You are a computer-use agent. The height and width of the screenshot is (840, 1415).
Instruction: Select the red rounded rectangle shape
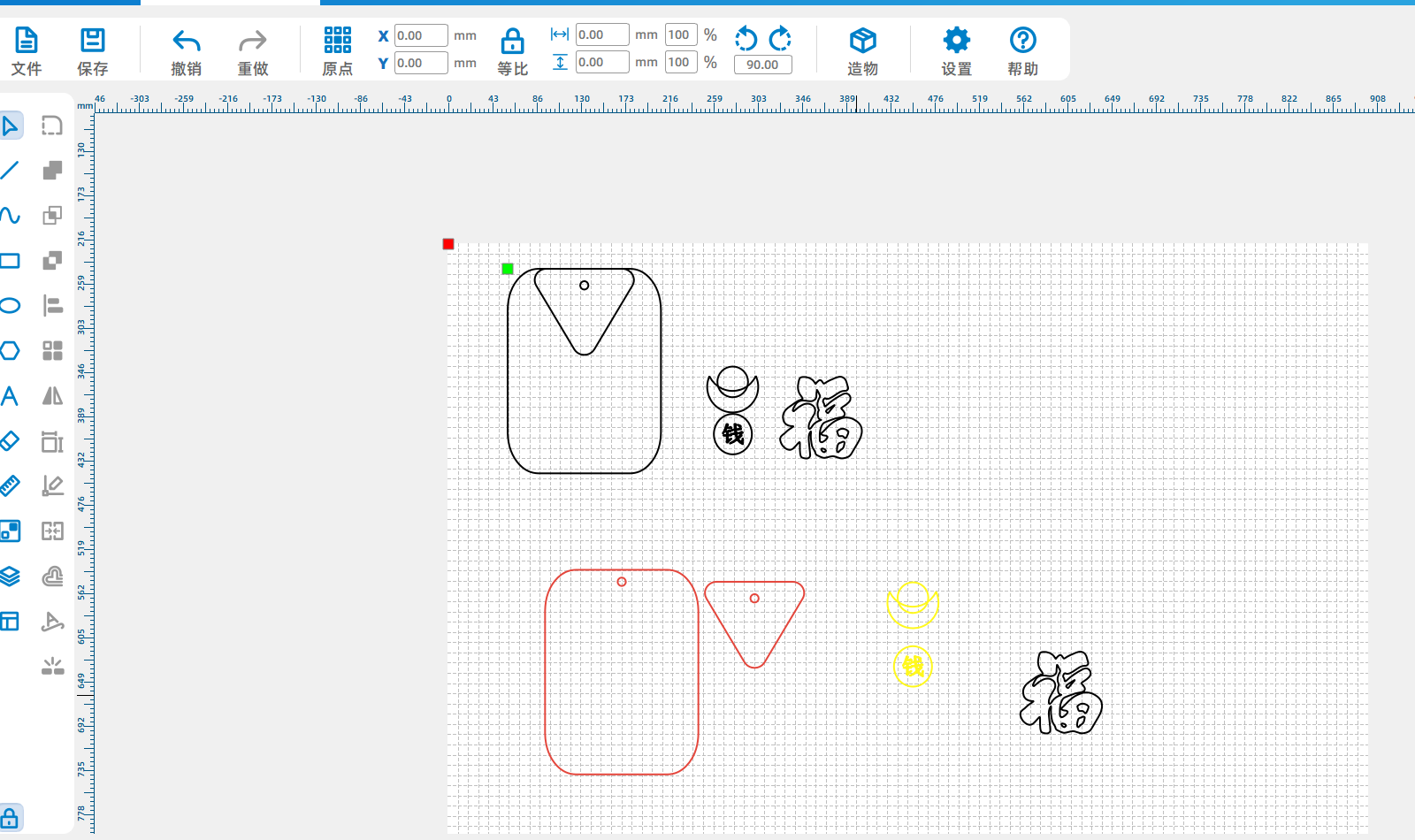click(547, 672)
